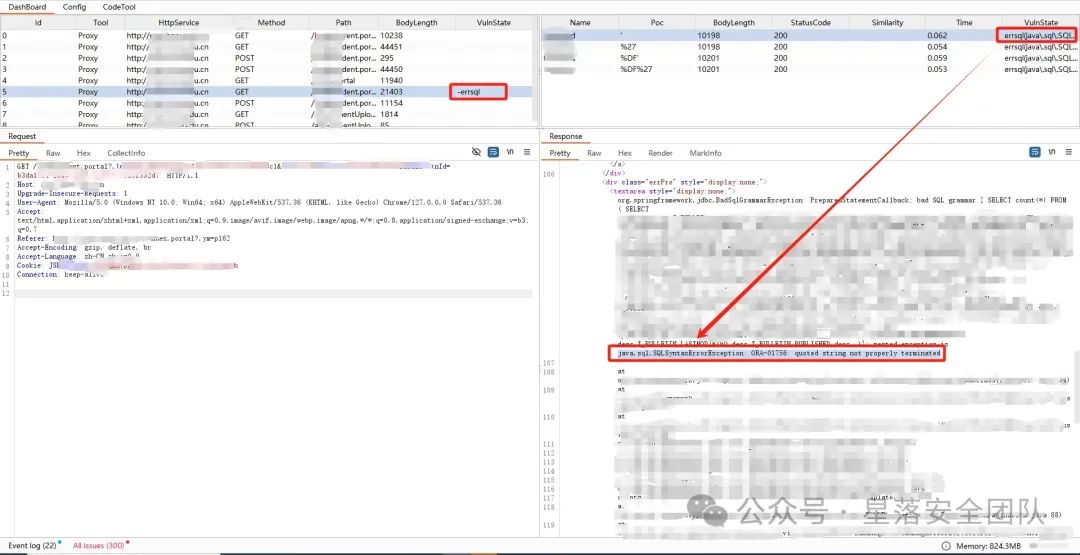Open the Render tab in Response panel

pos(661,153)
